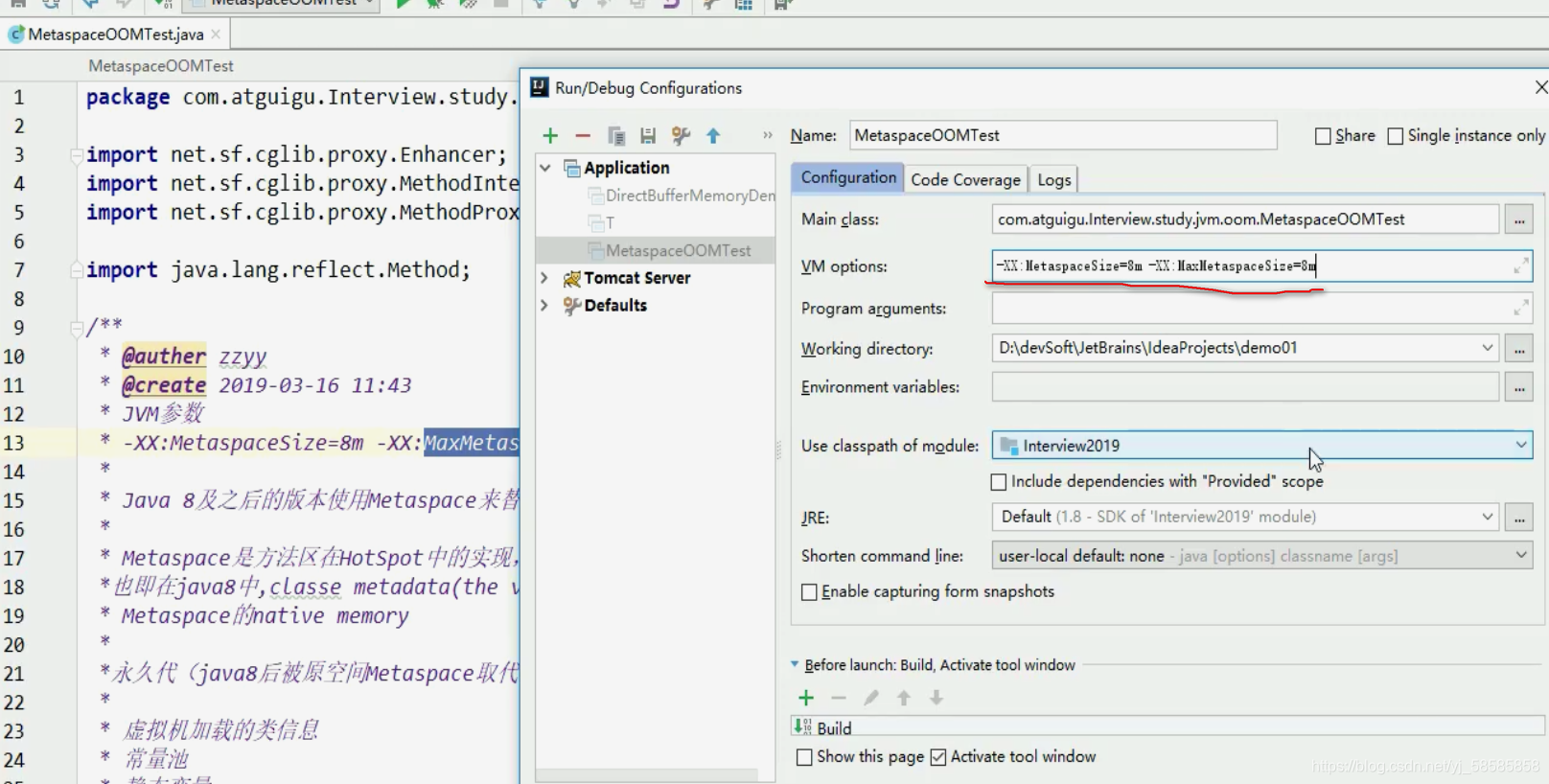Click the @auther tag in comment

(164, 357)
